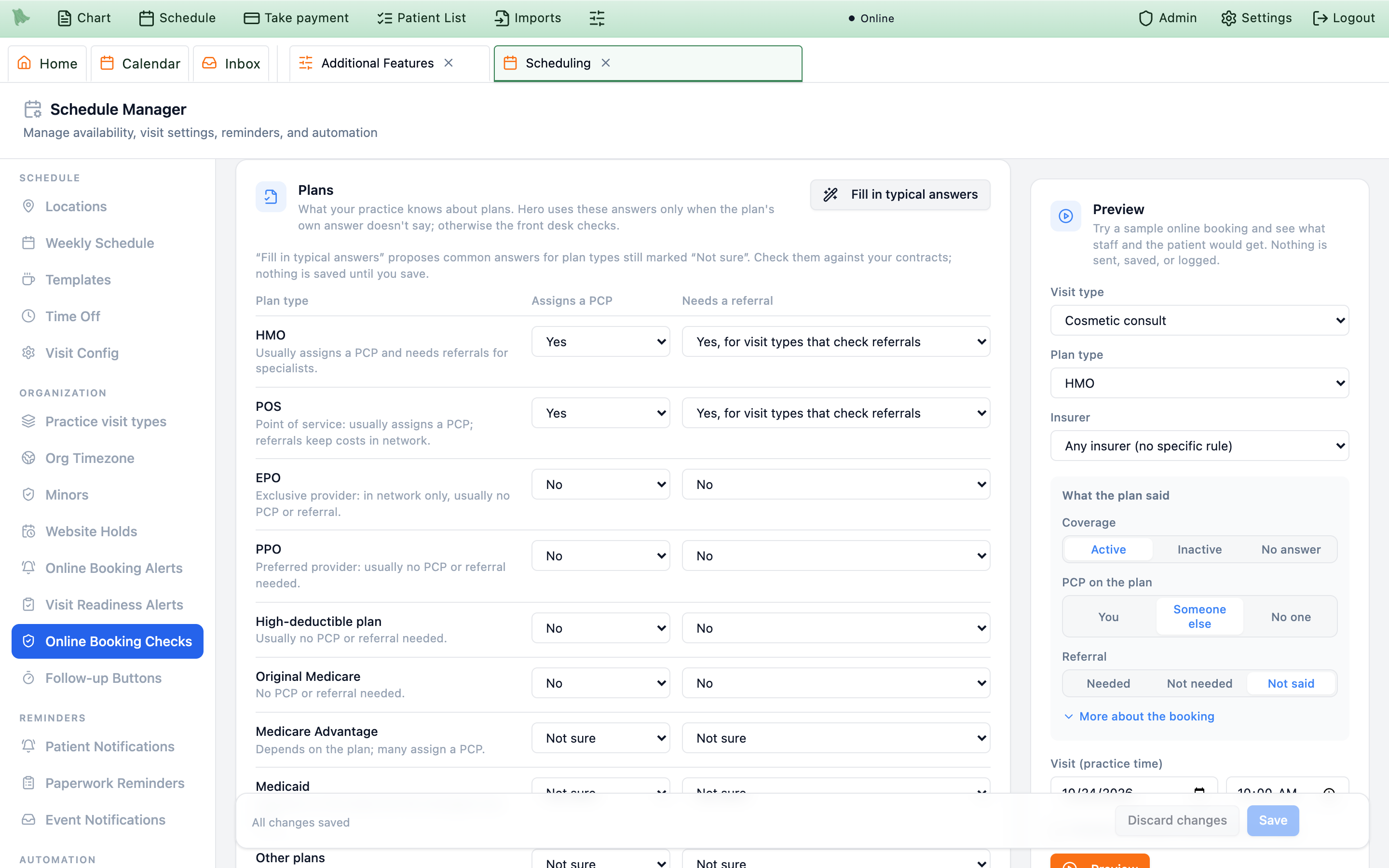Viewport: 1389px width, 868px height.
Task: Click the Online Booking Alerts bell icon
Action: pyautogui.click(x=28, y=568)
